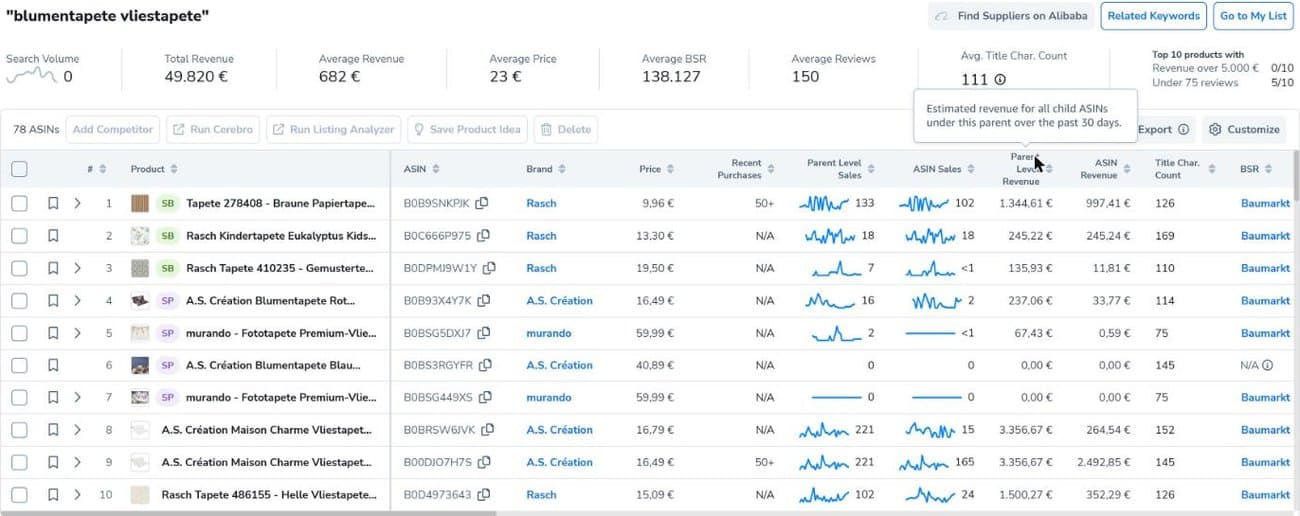Expand row 8 A.S. Création Maison Charme
The width and height of the screenshot is (1300, 516).
tap(77, 430)
